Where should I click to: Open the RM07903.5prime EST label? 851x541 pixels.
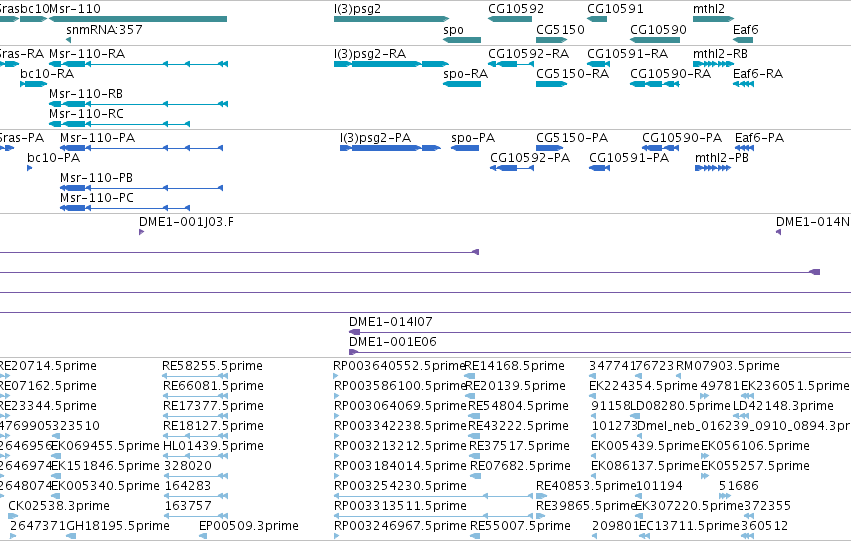coord(728,366)
